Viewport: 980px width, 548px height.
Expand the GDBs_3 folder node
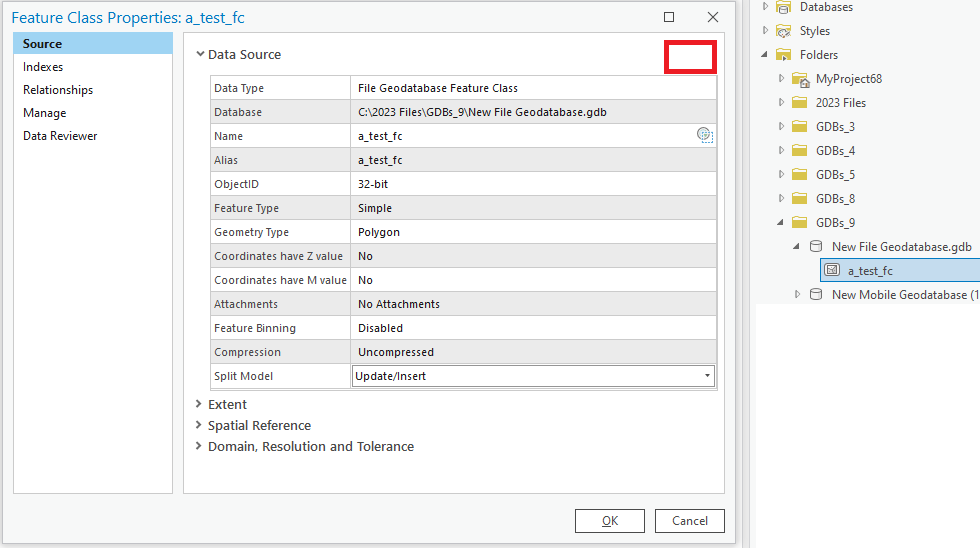[782, 127]
